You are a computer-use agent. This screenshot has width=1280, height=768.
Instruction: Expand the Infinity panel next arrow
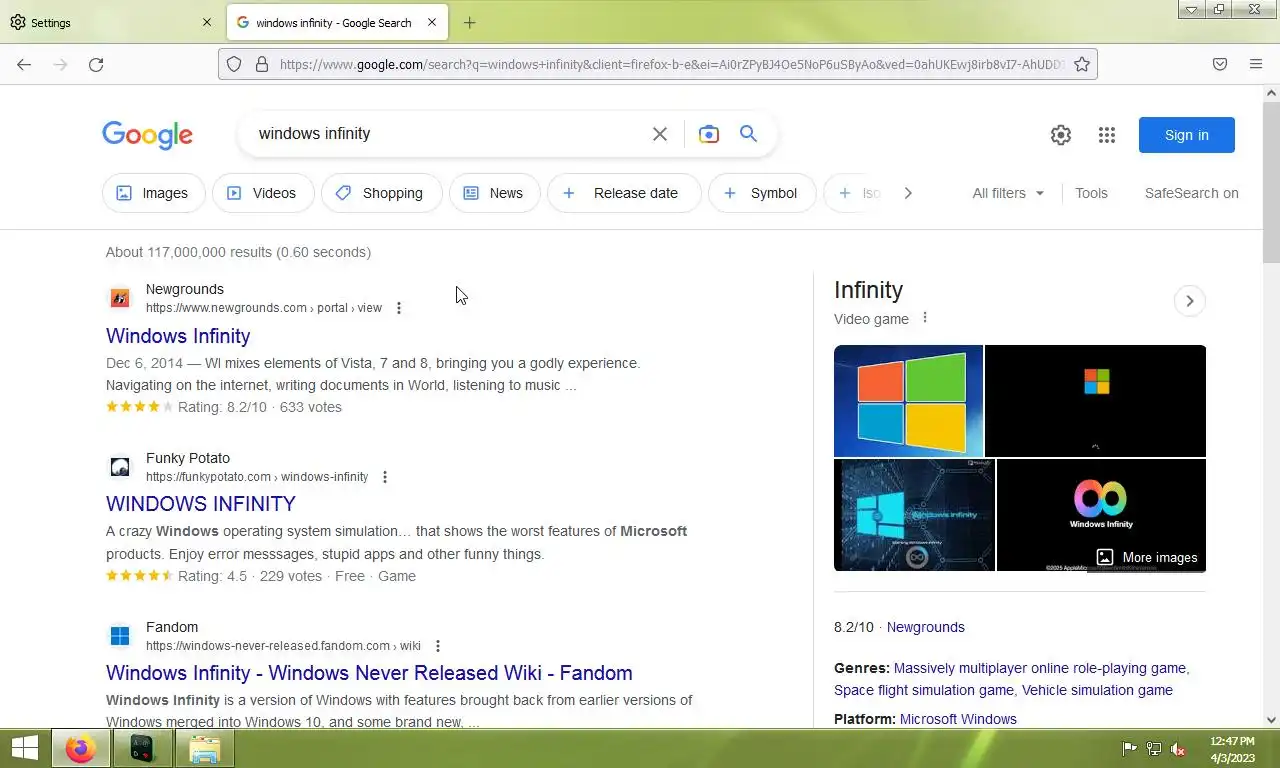1189,301
